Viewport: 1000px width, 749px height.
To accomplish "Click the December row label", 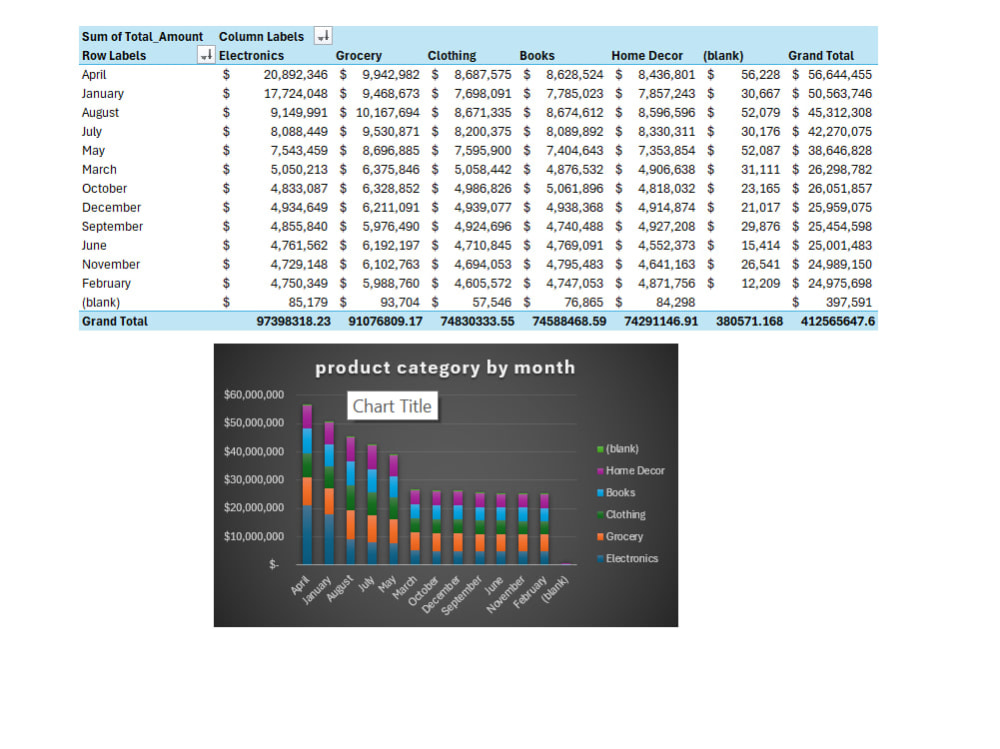I will pos(111,207).
